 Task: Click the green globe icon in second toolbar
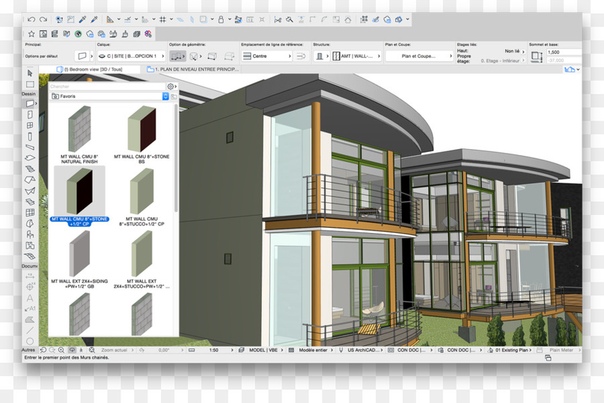coord(78,34)
